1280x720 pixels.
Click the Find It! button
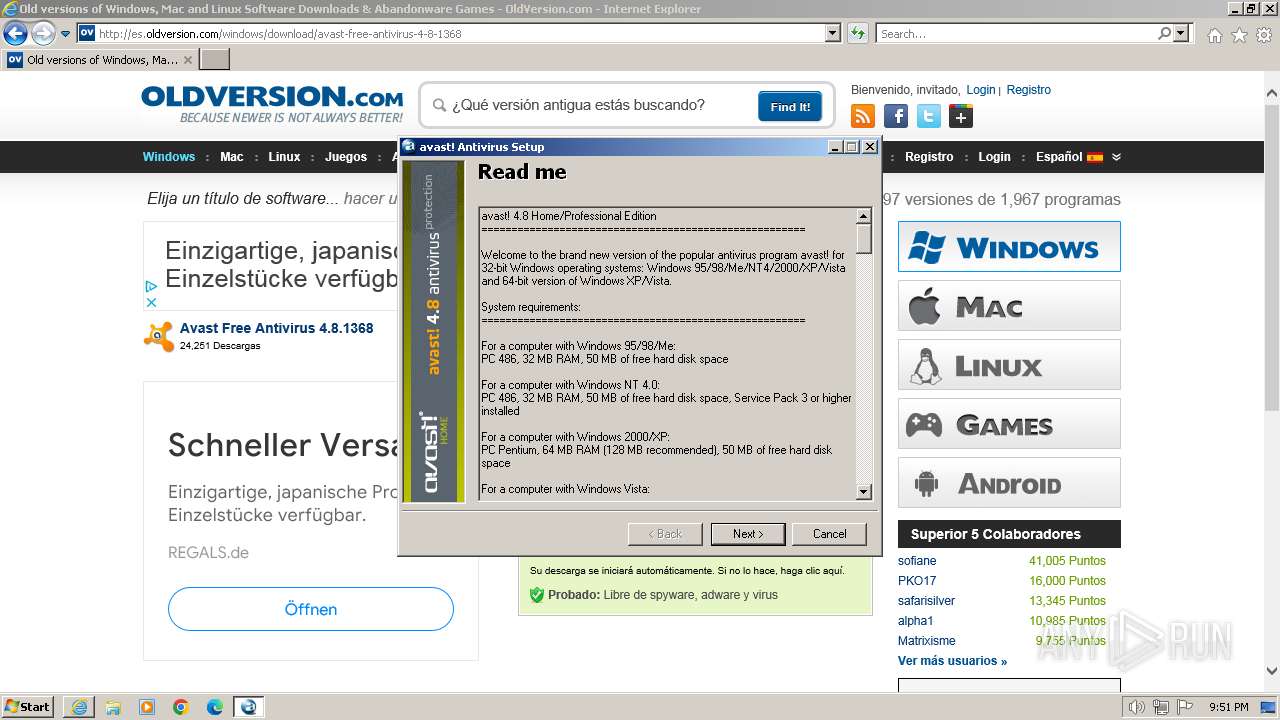[790, 106]
